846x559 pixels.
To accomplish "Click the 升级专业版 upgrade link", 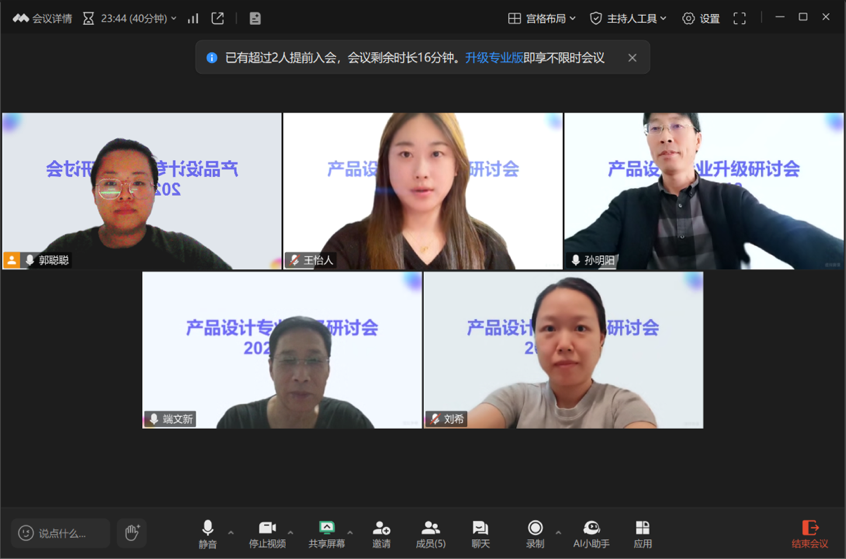I will pyautogui.click(x=493, y=58).
